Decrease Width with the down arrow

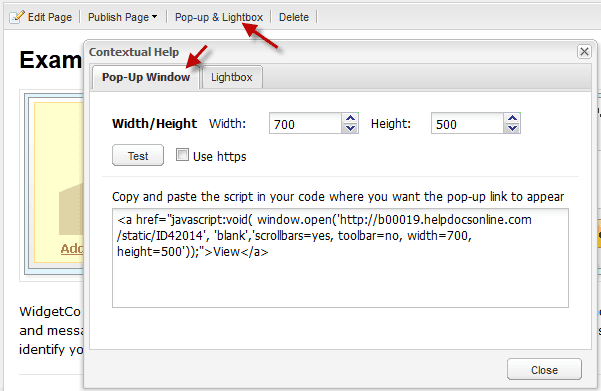coord(350,128)
